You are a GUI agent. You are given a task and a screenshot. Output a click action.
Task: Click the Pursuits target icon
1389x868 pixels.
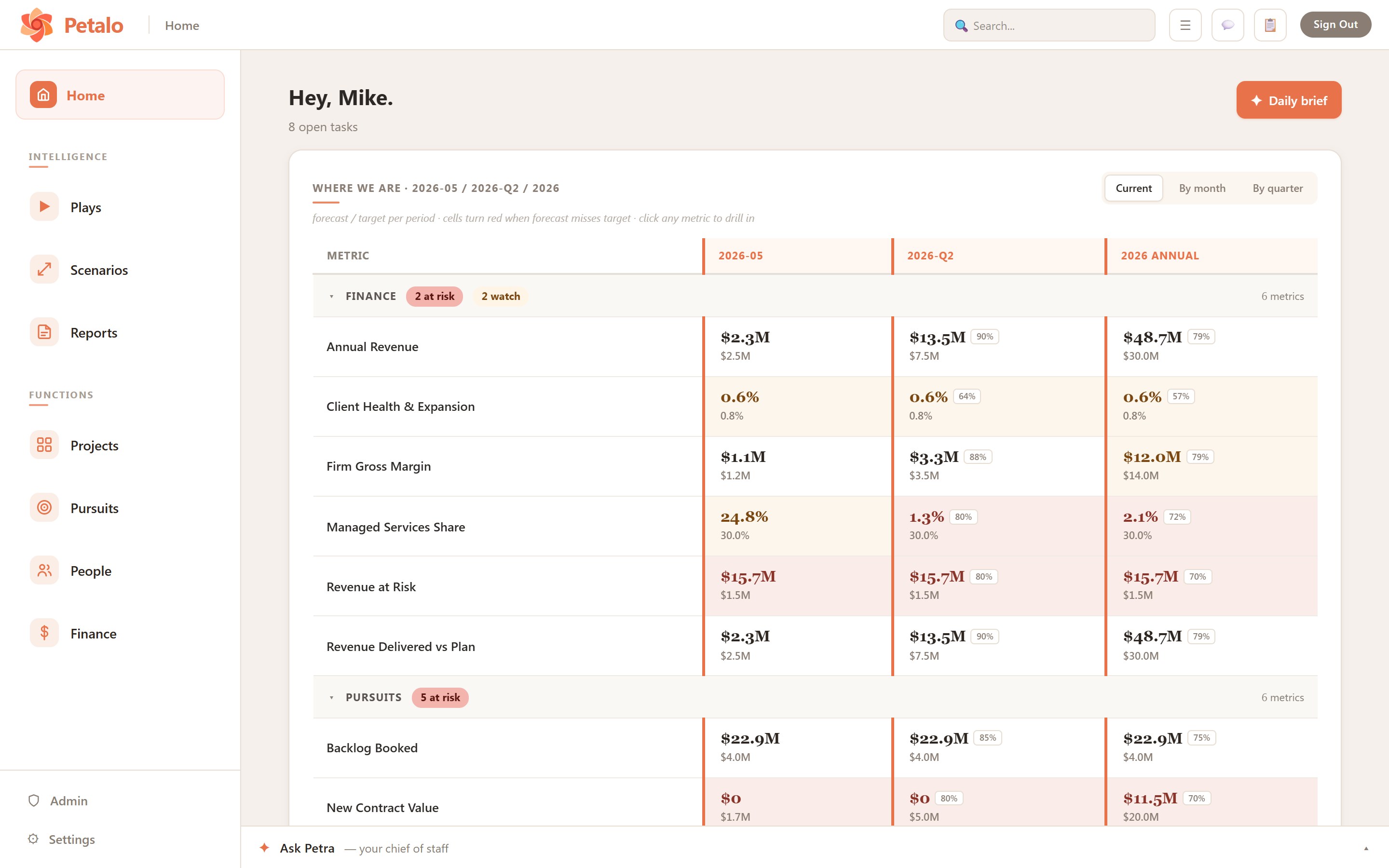click(44, 507)
